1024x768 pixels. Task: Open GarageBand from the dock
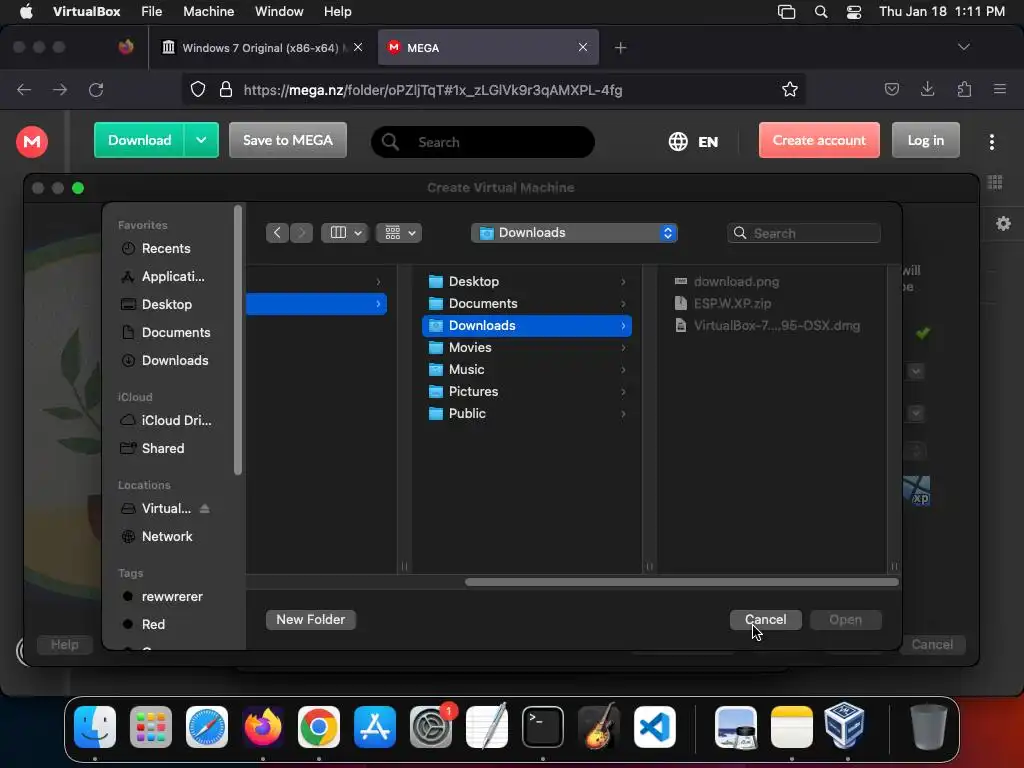[598, 727]
